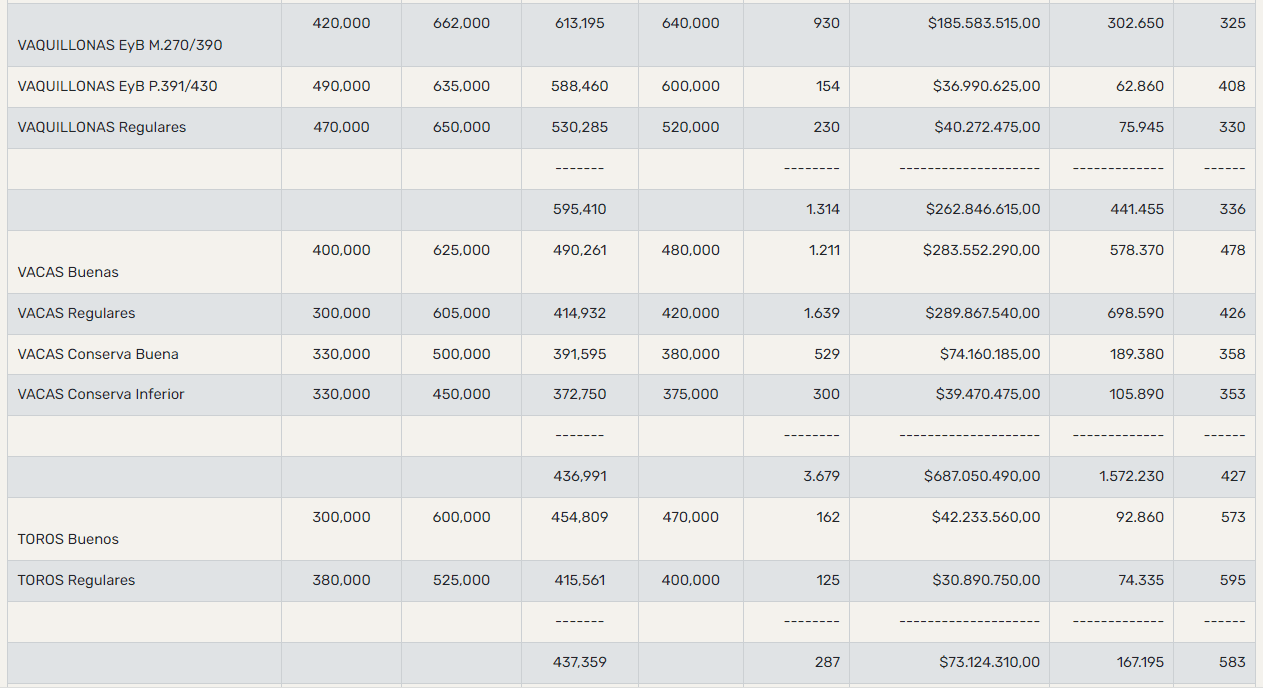Select the VACAS Buenas category label
The width and height of the screenshot is (1263, 693).
[x=68, y=273]
